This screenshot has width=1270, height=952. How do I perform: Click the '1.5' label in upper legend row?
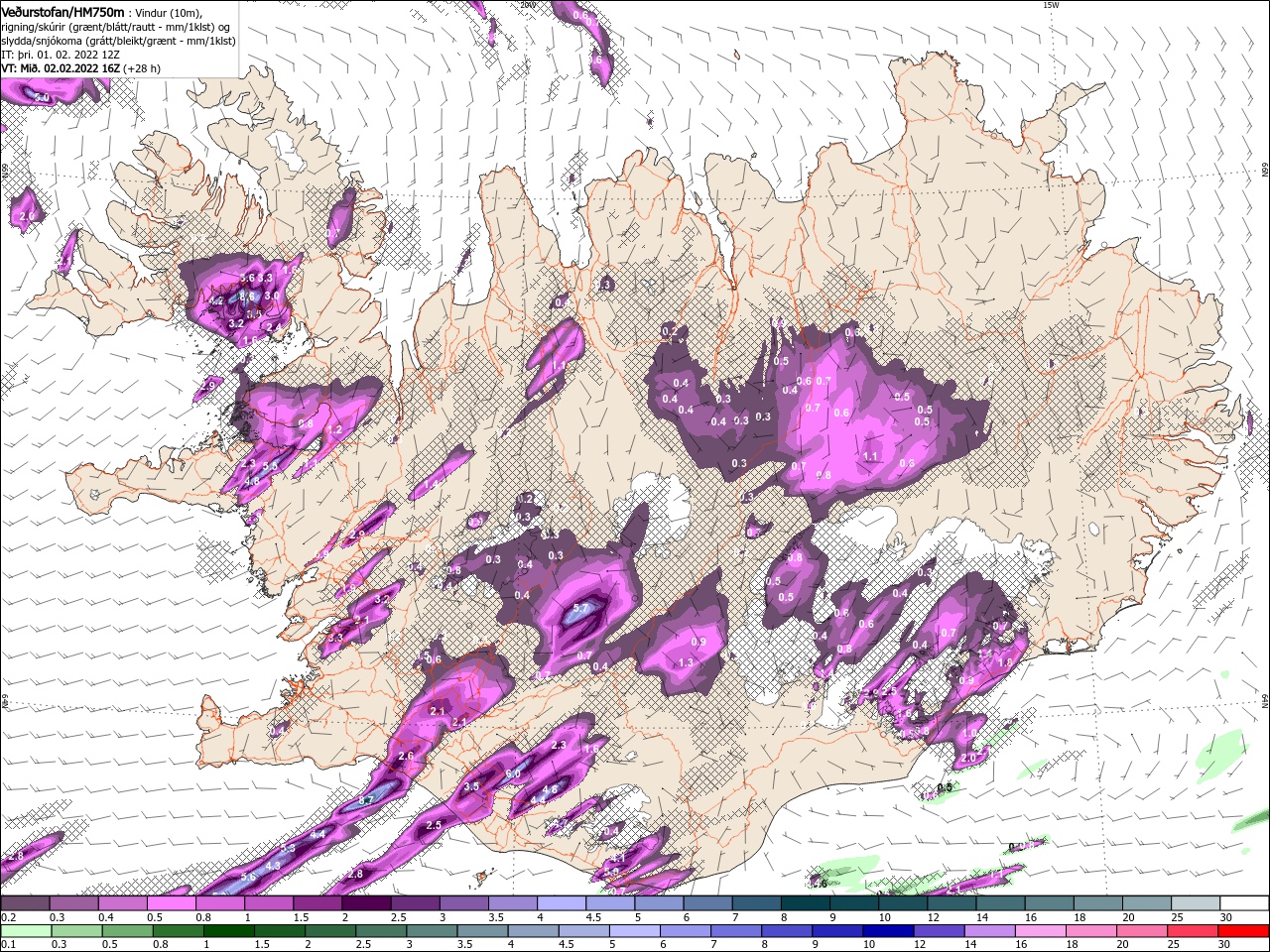tap(300, 917)
